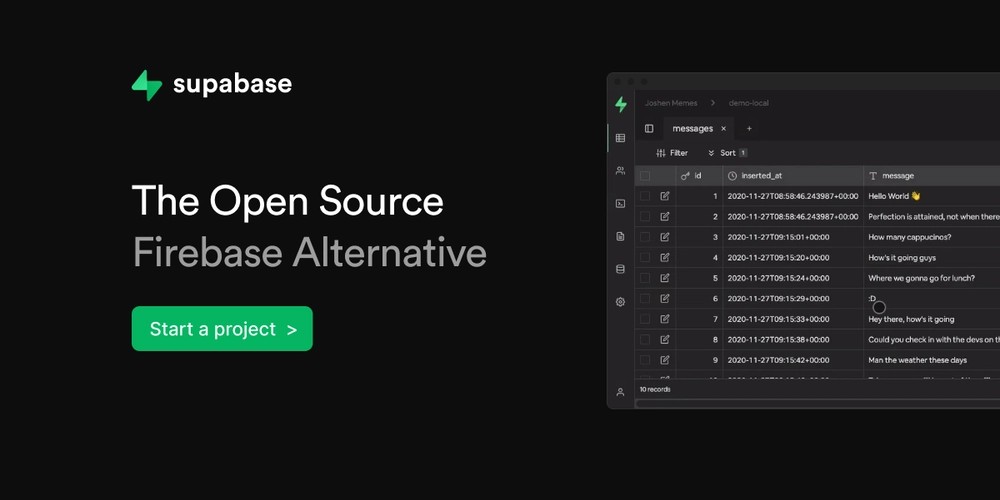Image resolution: width=1000 pixels, height=500 pixels.
Task: Click the message column header
Action: coord(932,175)
